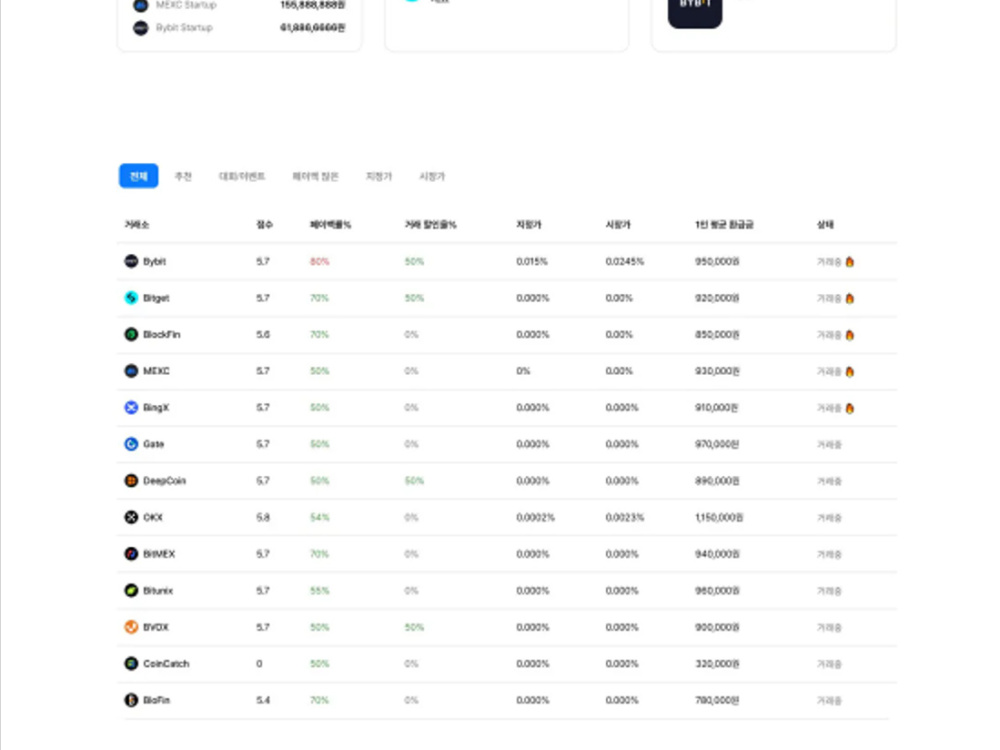Click the fire icon in the BlockFin row
The image size is (1000, 750).
[849, 335]
